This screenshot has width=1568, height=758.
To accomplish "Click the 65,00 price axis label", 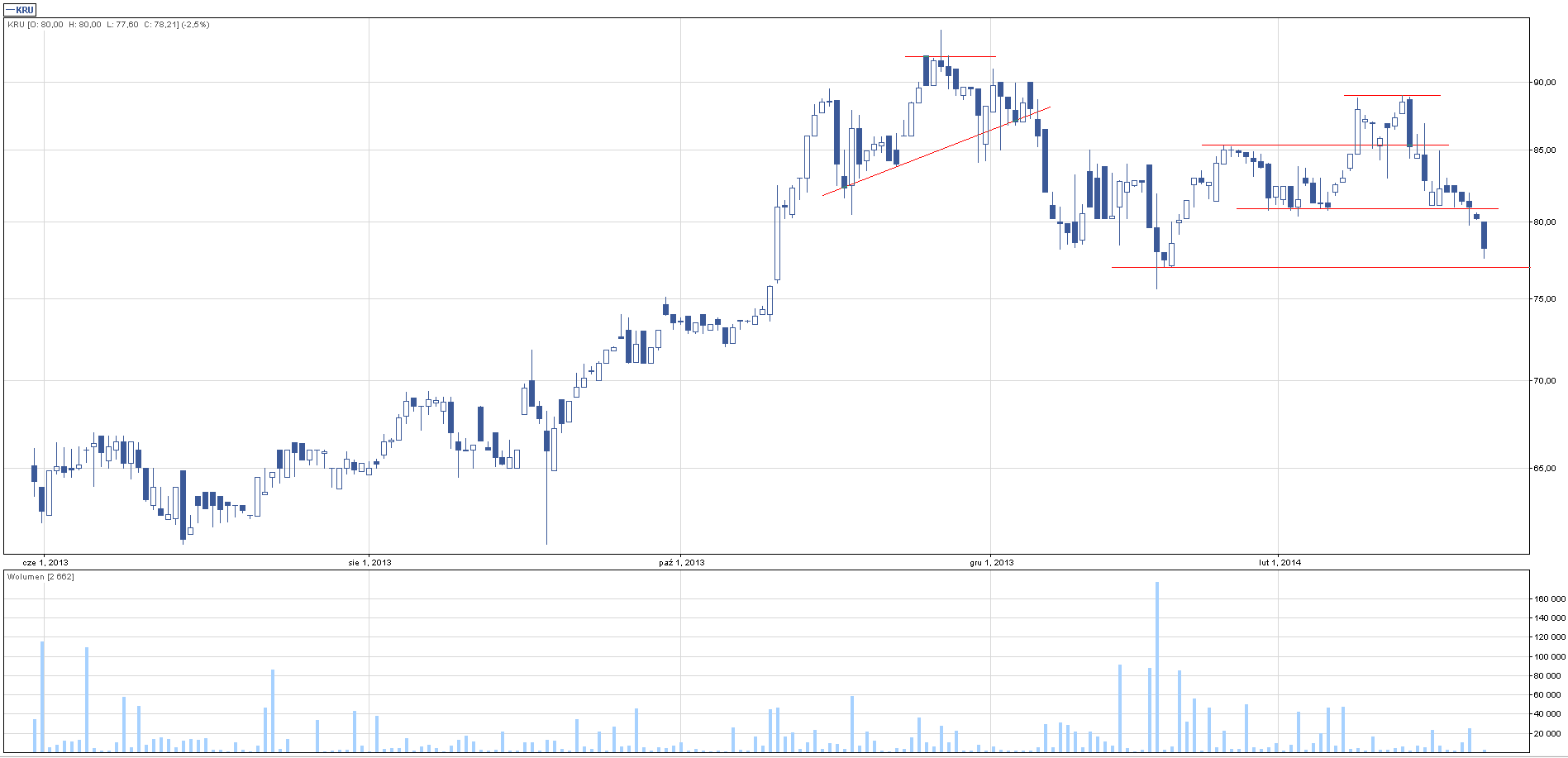I will click(1545, 469).
